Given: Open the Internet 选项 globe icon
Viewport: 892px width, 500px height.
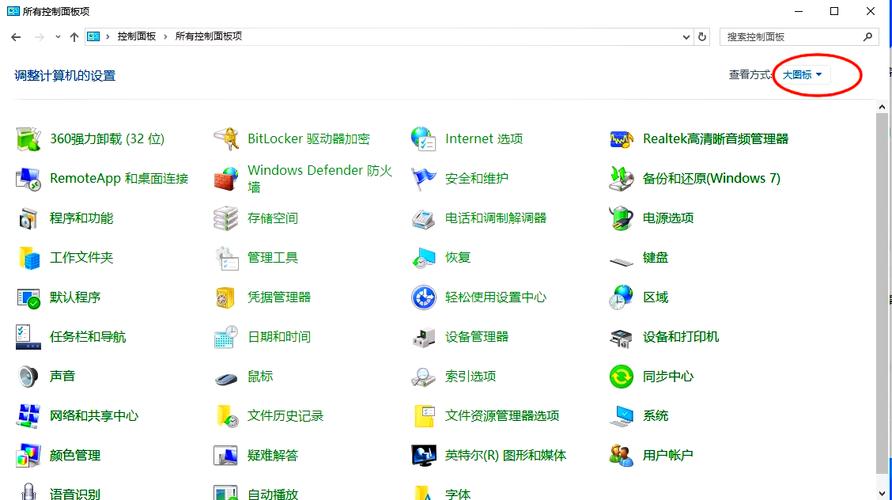Looking at the screenshot, I should (423, 139).
